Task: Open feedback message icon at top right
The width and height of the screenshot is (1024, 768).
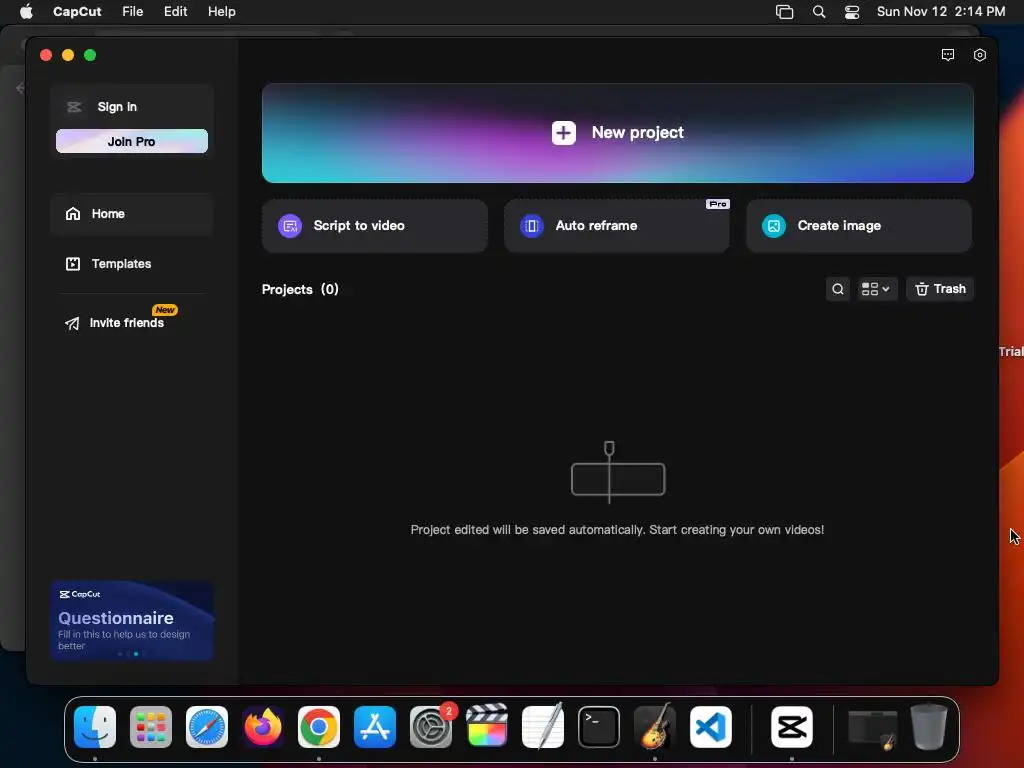Action: coord(948,55)
